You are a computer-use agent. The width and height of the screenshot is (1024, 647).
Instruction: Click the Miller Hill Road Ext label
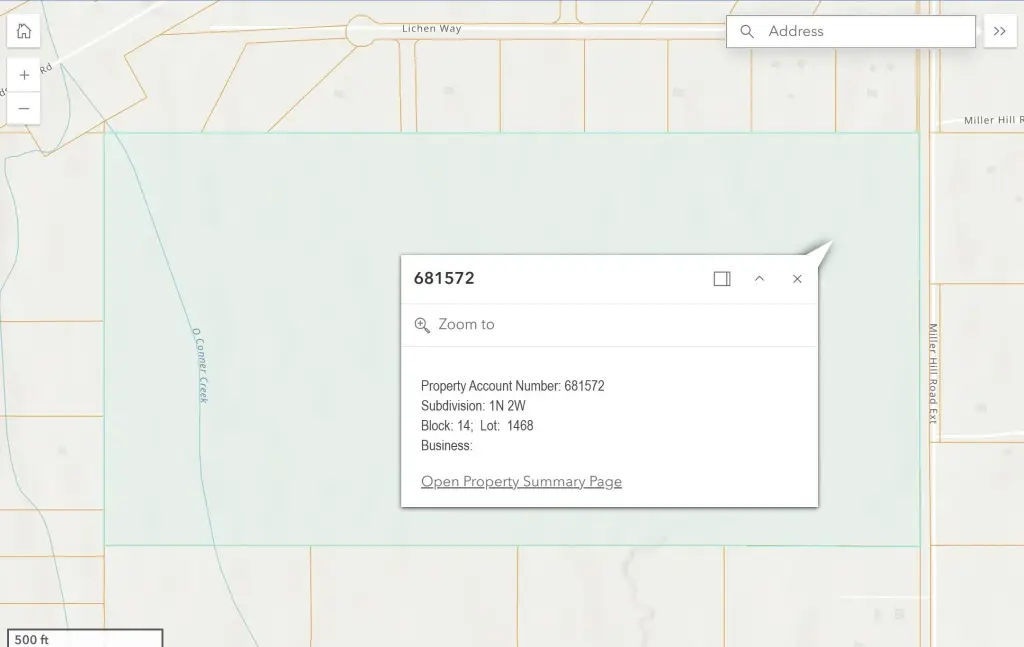click(933, 373)
